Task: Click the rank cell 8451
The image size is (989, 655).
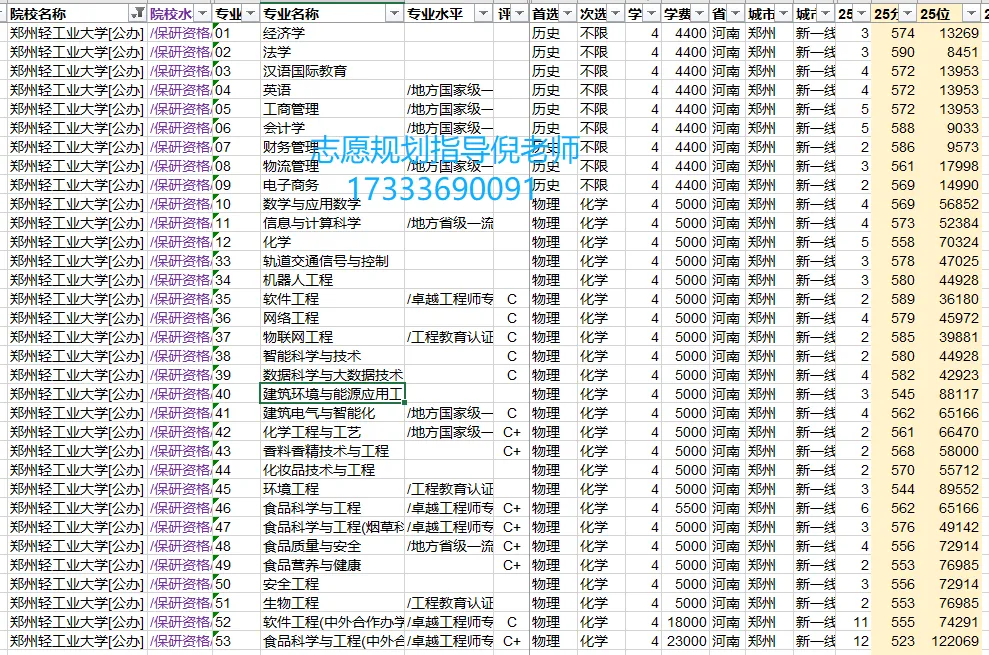Action: pos(949,52)
